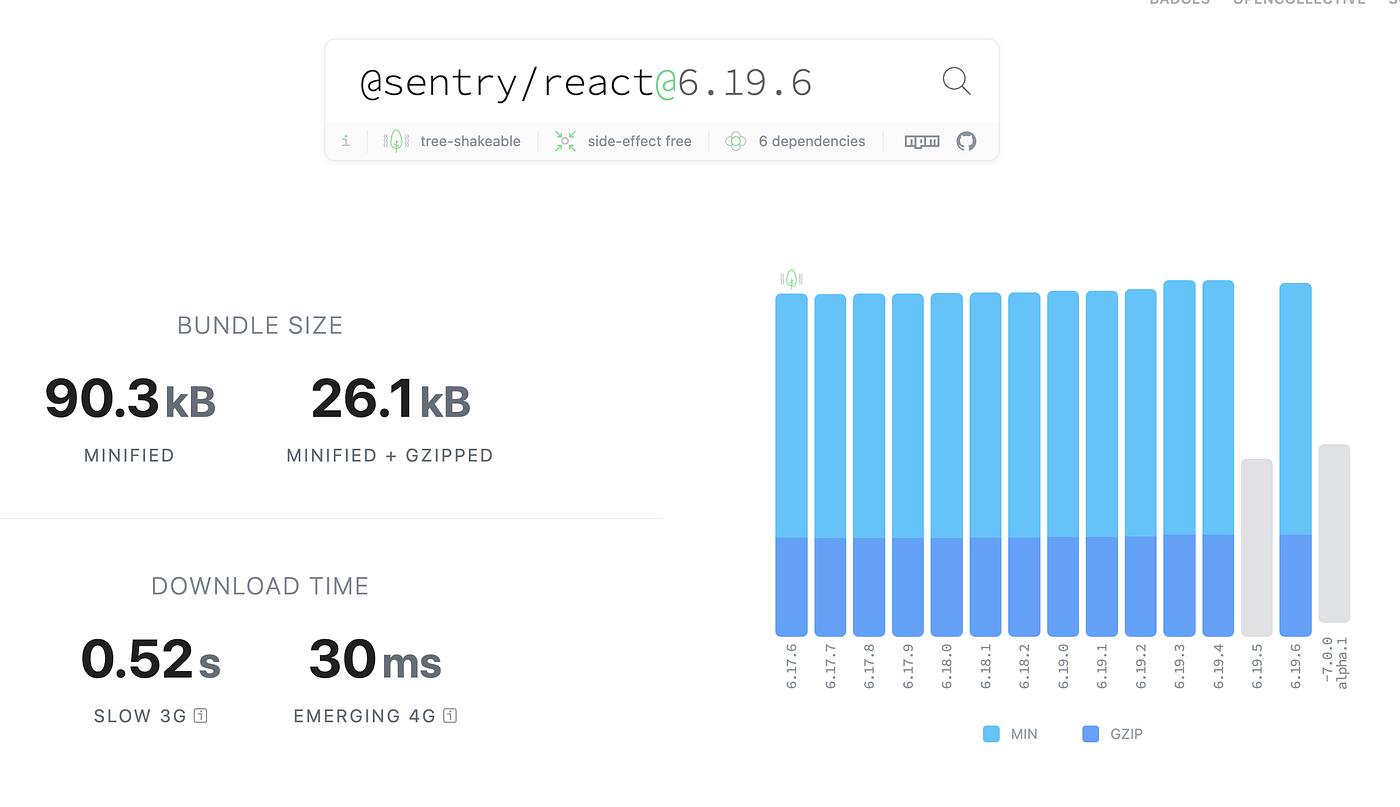1400x807 pixels.
Task: Click the search magnifier icon
Action: click(x=955, y=81)
